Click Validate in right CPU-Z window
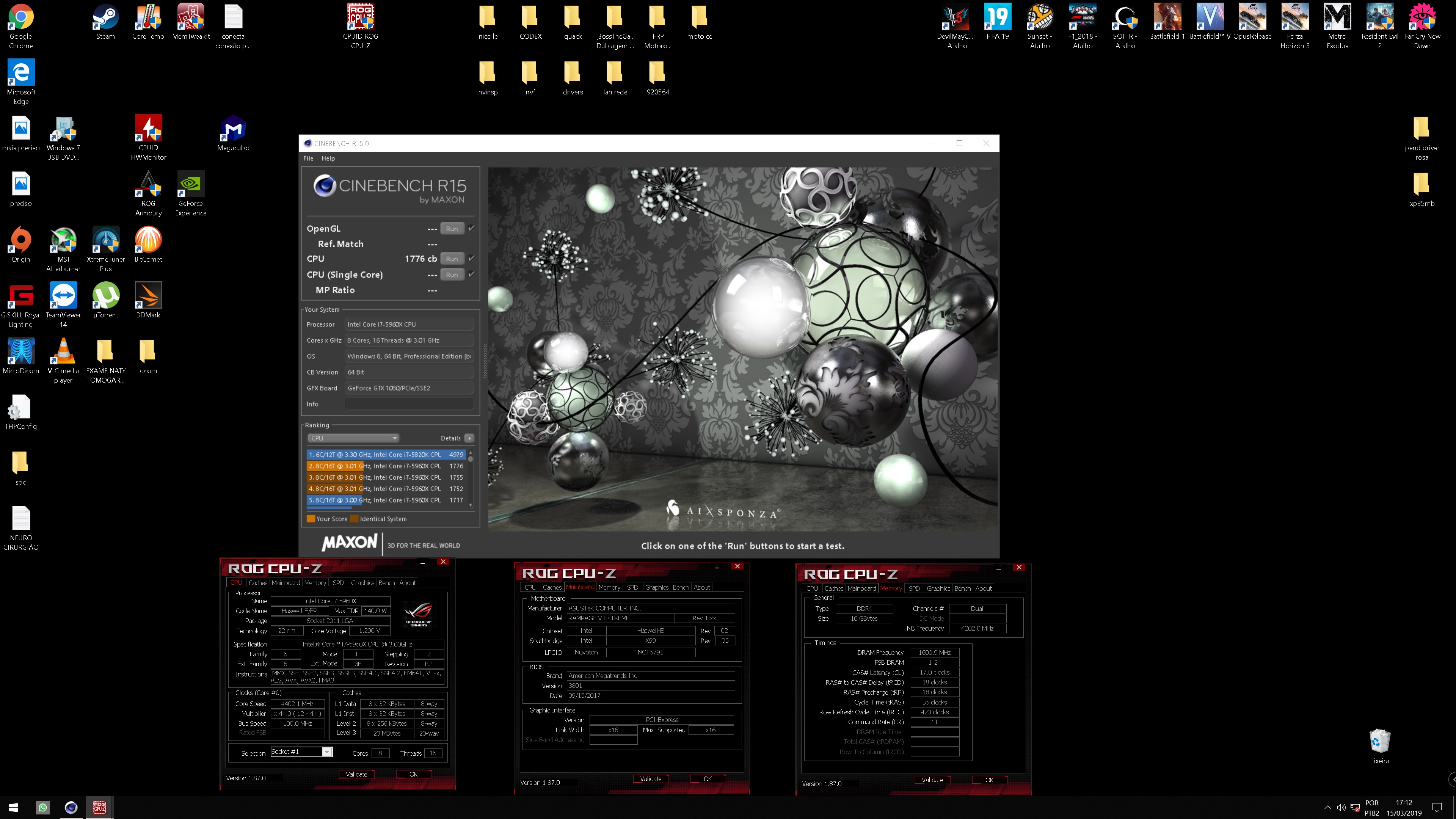The image size is (1456, 819). pos(932,780)
